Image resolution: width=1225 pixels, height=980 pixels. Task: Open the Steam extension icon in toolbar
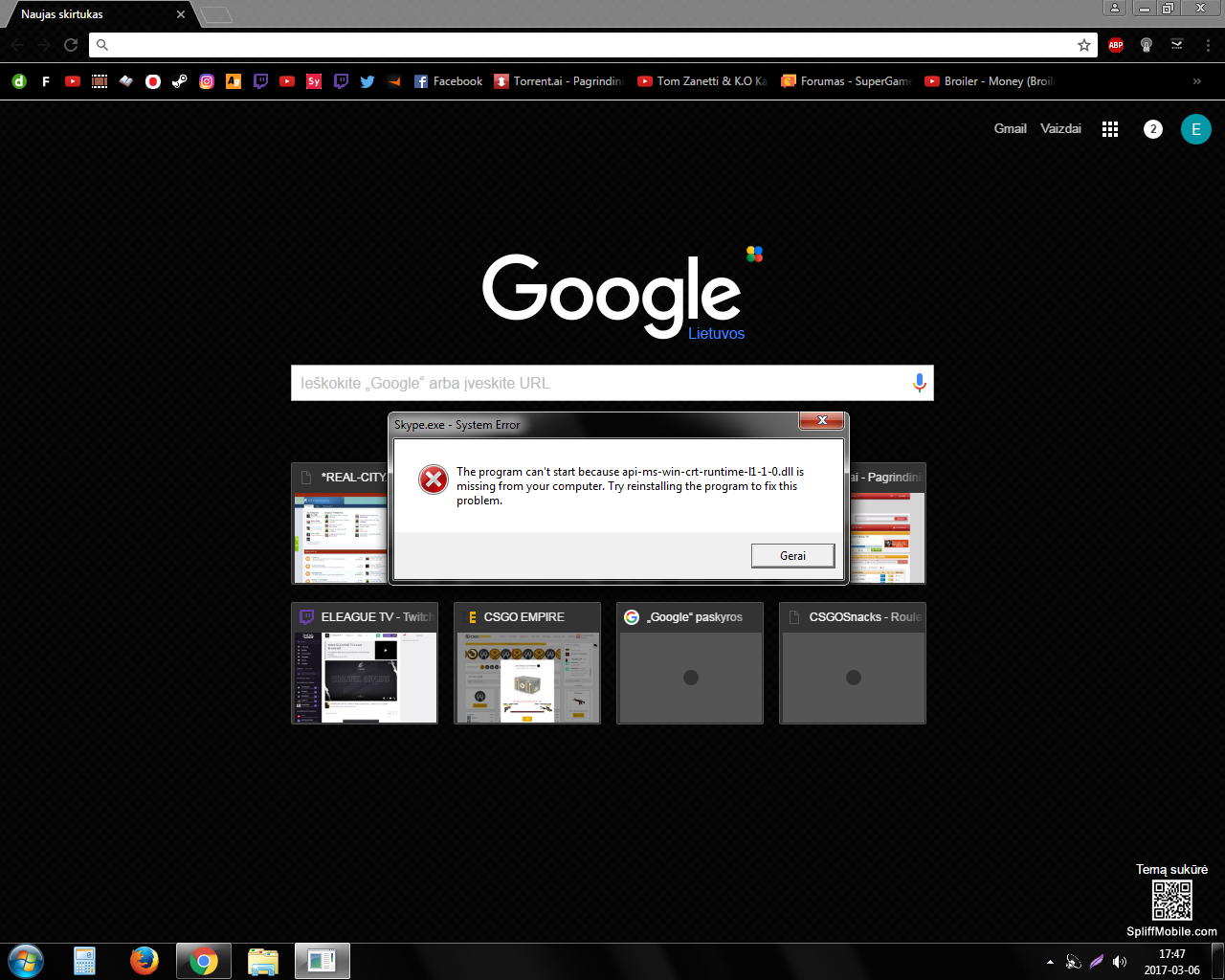pyautogui.click(x=1177, y=45)
